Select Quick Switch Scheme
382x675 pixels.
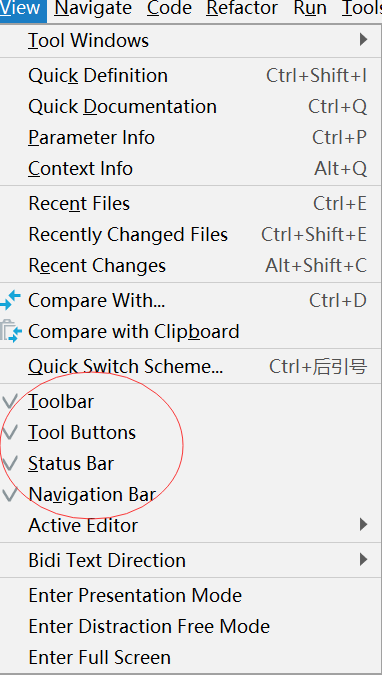[x=191, y=367]
